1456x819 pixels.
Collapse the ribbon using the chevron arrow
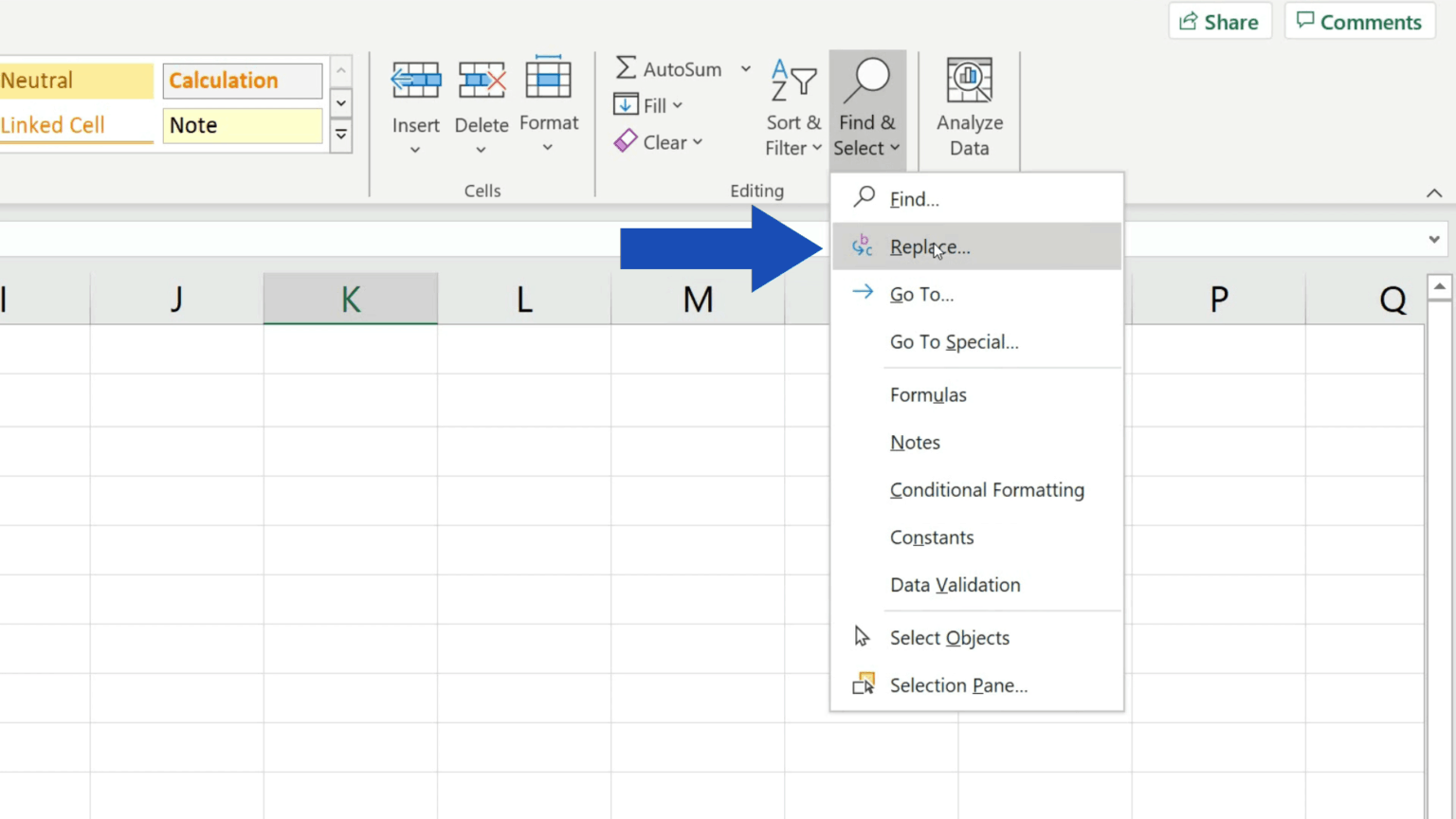click(1434, 192)
